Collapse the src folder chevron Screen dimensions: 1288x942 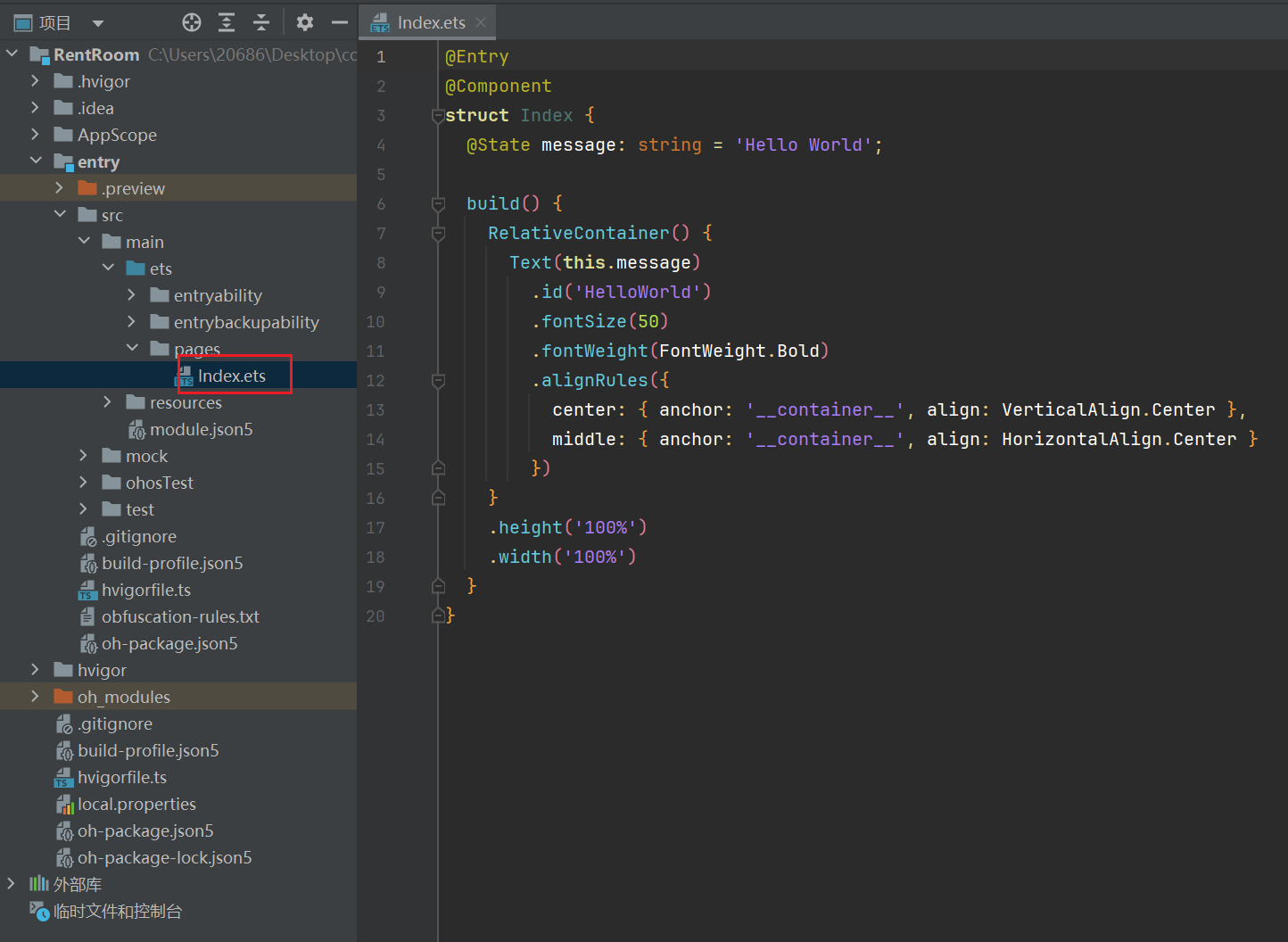pyautogui.click(x=60, y=215)
